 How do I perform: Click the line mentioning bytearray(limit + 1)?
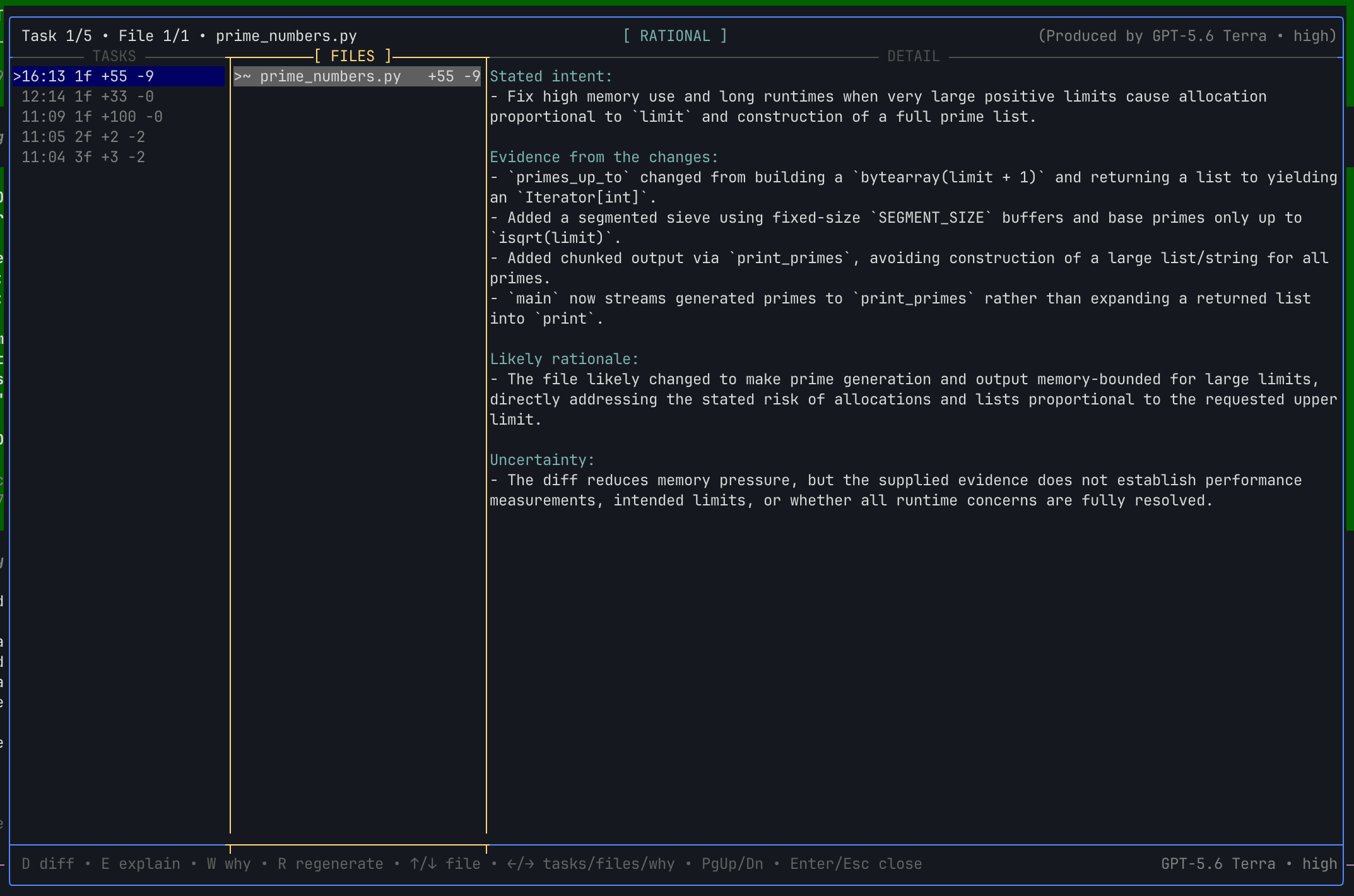914,177
